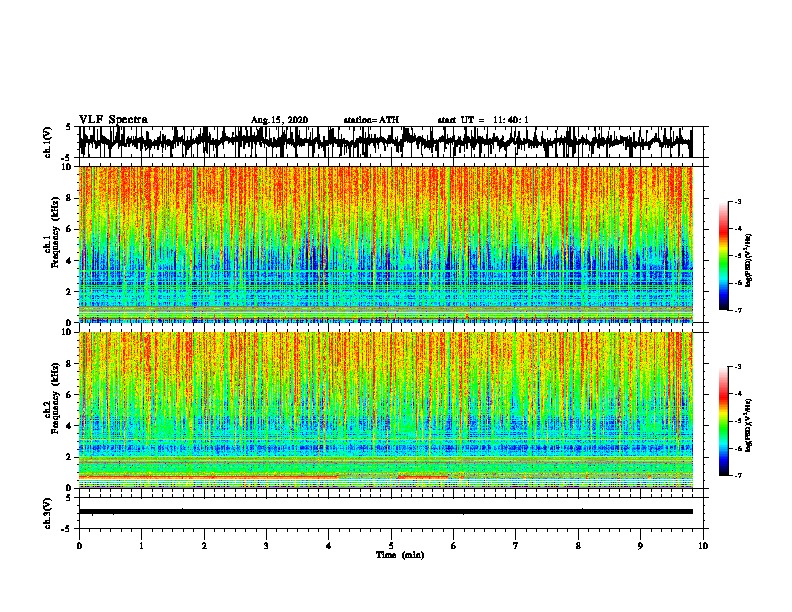Click the ch.1 color bar log(PSD) label

[749, 261]
